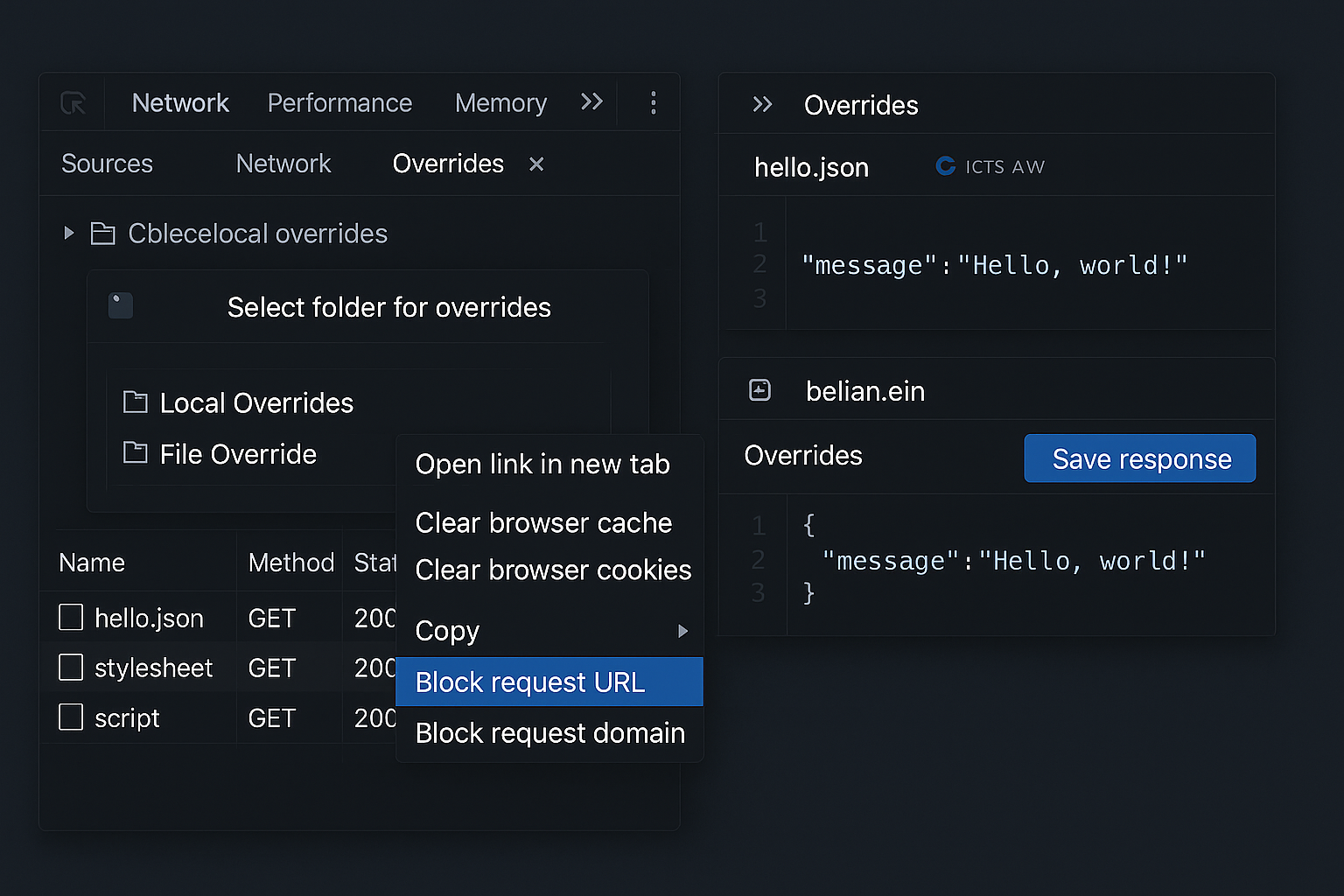
Task: Click the folder icon beside Select folder for overrides
Action: pyautogui.click(x=120, y=305)
